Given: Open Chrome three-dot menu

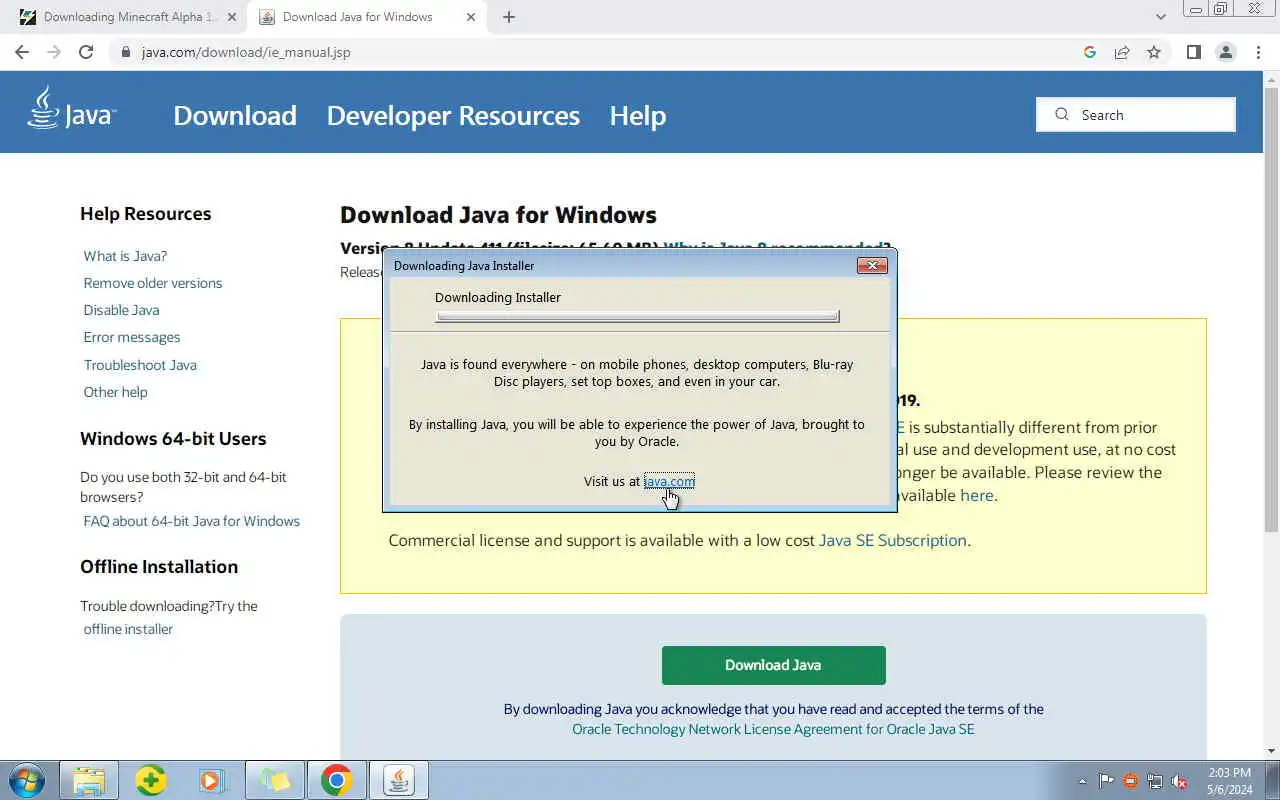Looking at the screenshot, I should pos(1258,52).
